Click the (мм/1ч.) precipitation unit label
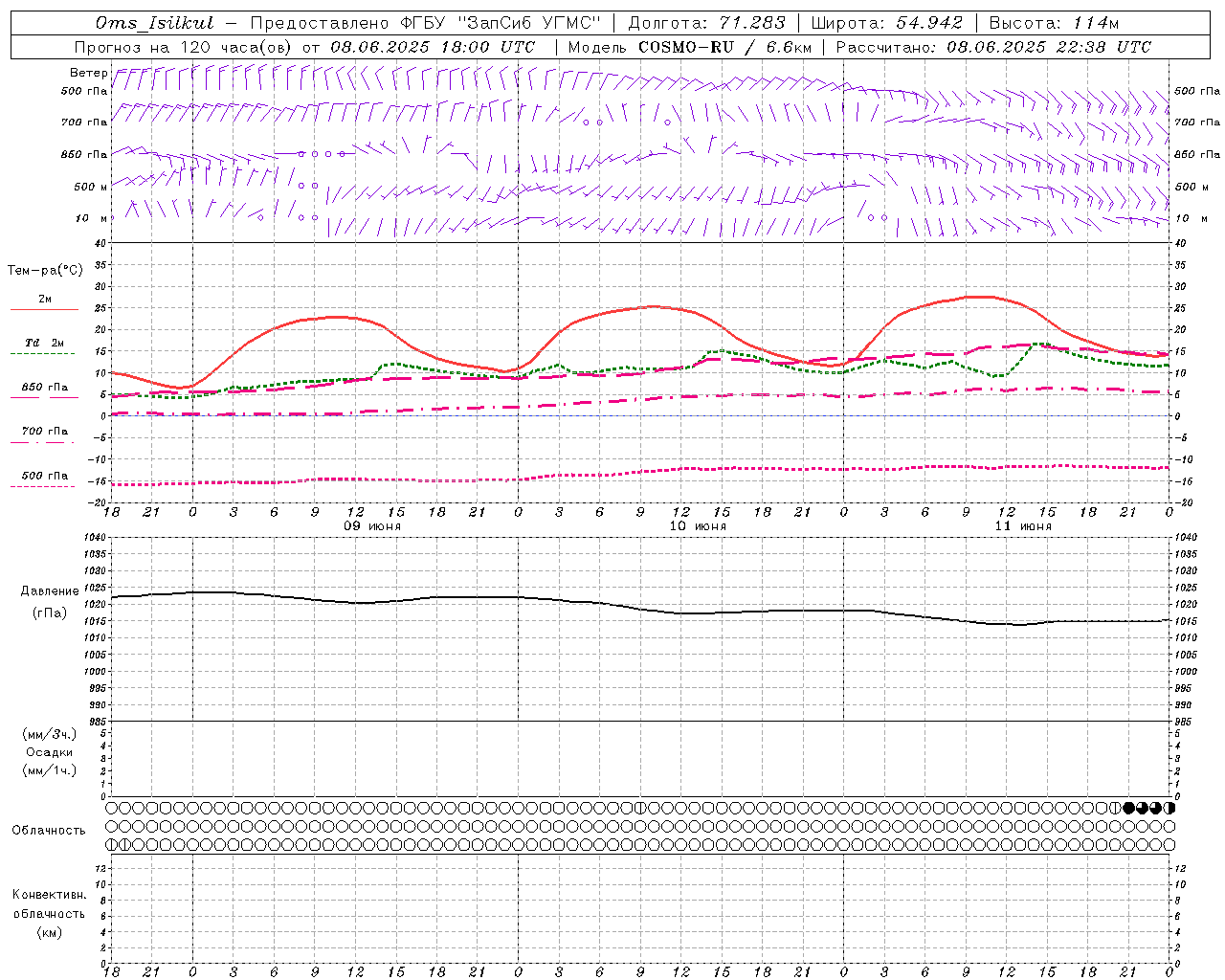Viewport: 1225px width, 980px height. pos(50,770)
